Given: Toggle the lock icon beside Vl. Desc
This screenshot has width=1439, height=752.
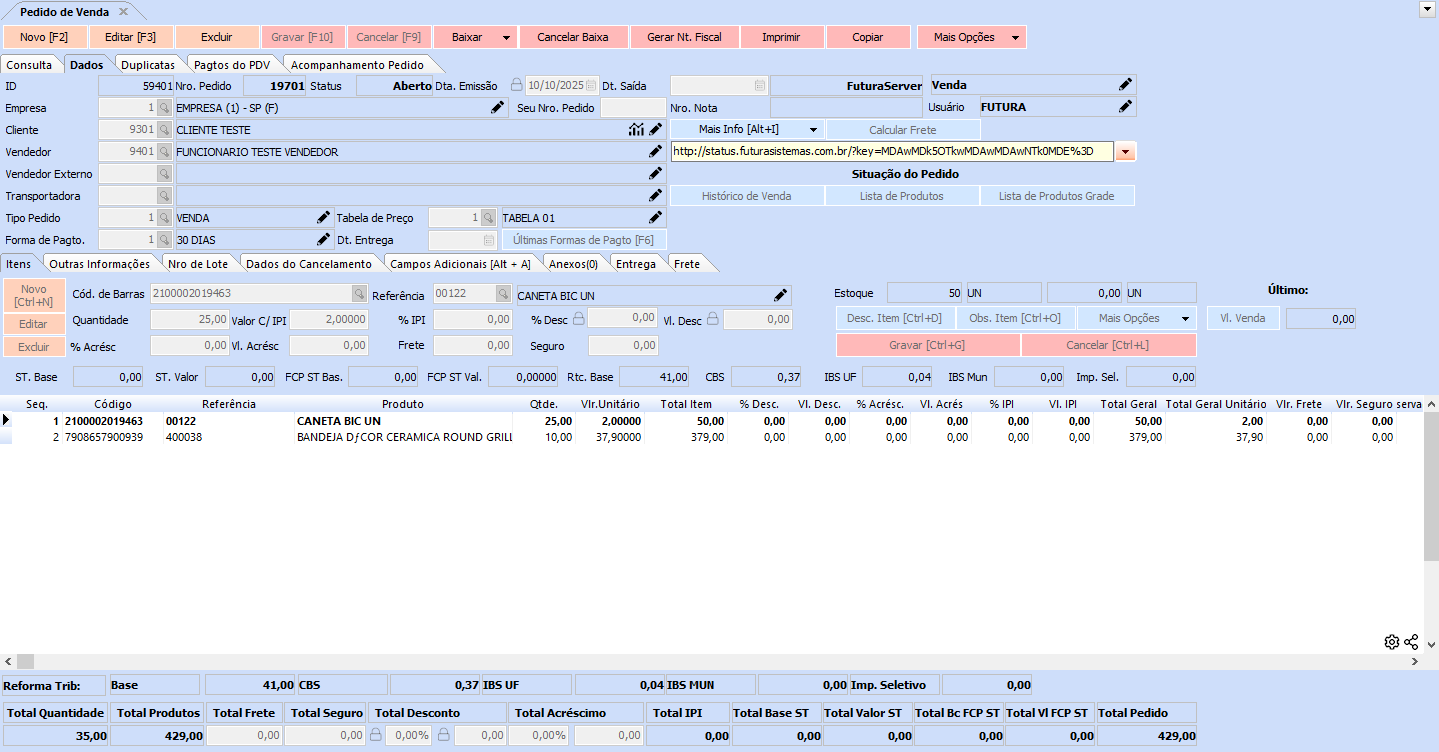Looking at the screenshot, I should pos(712,318).
